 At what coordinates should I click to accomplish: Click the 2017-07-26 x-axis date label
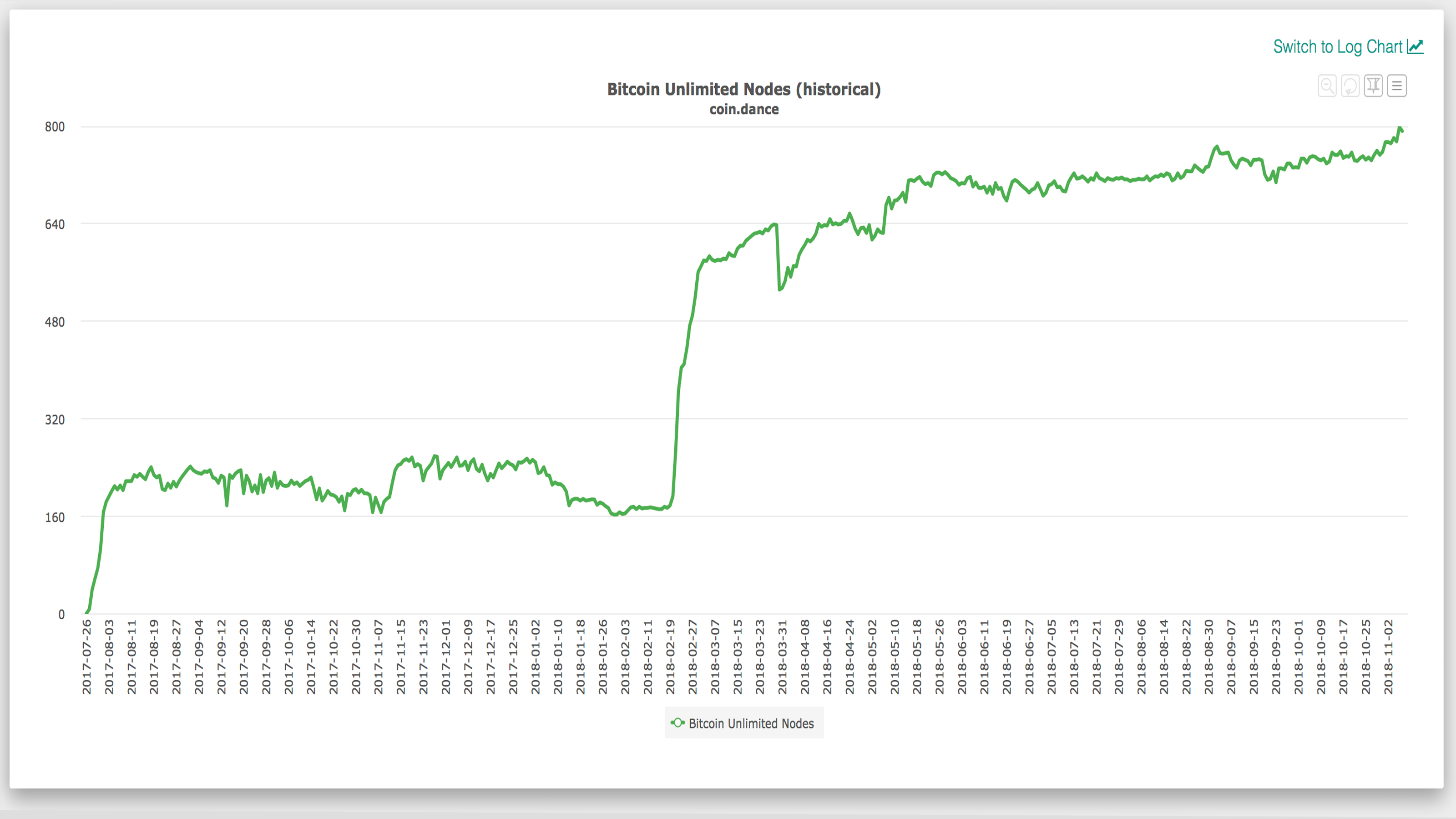pyautogui.click(x=86, y=657)
